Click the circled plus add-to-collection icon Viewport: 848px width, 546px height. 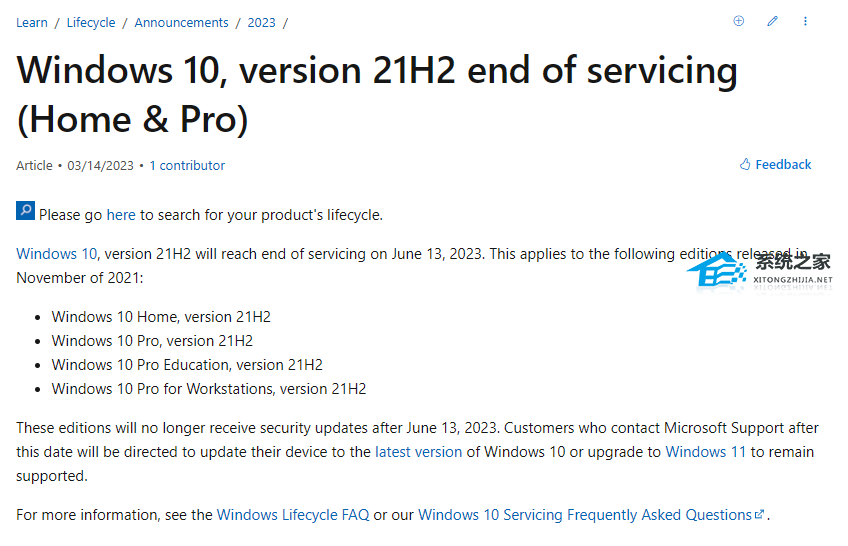pos(739,21)
